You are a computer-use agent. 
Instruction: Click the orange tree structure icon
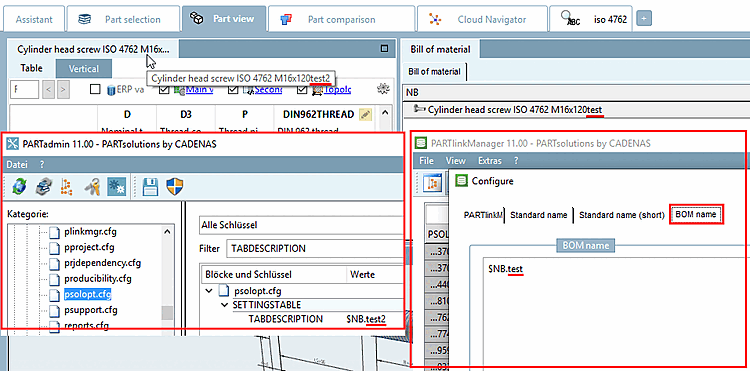(66, 186)
